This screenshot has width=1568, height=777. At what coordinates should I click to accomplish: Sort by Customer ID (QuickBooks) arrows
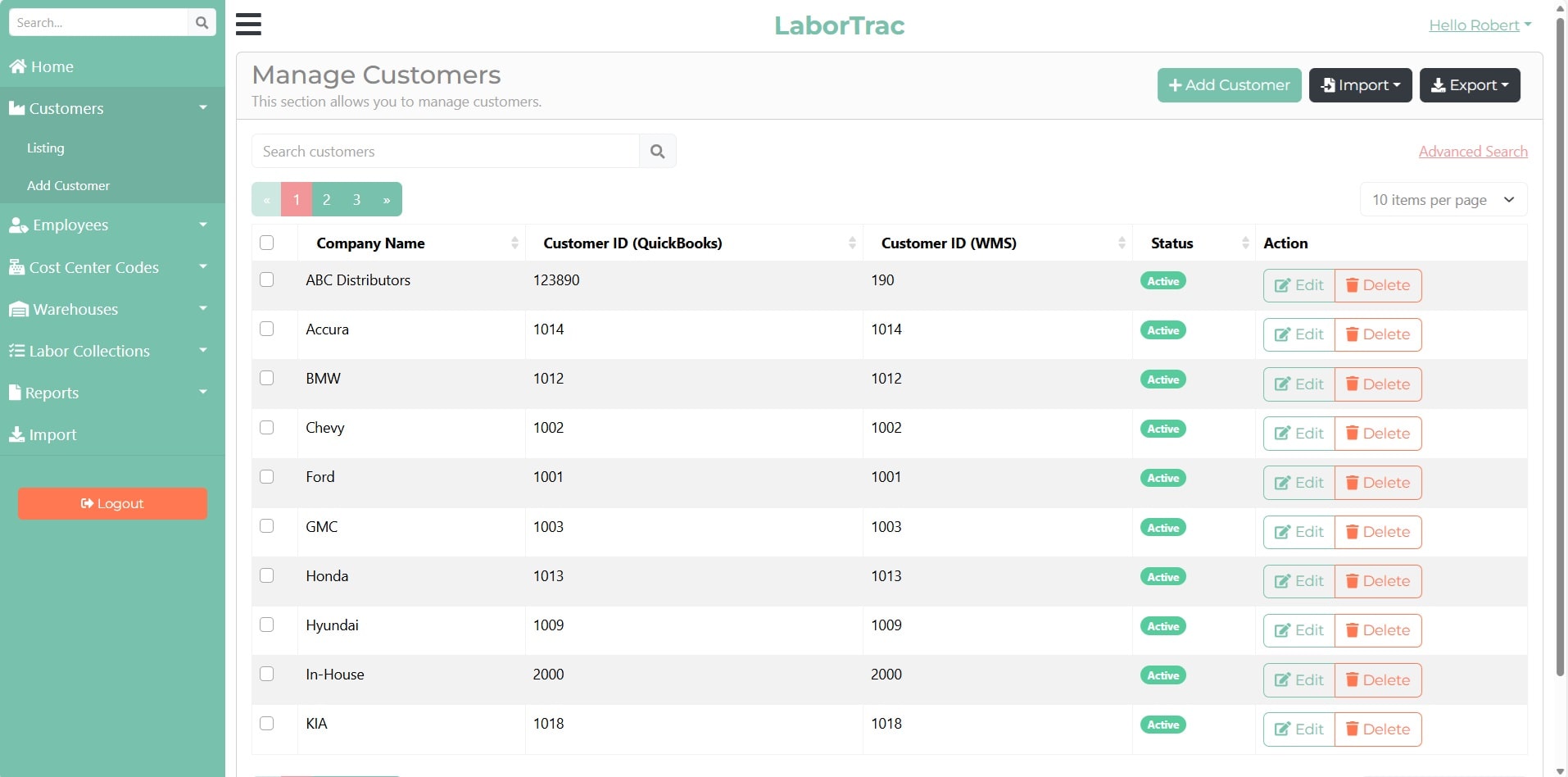click(x=852, y=243)
